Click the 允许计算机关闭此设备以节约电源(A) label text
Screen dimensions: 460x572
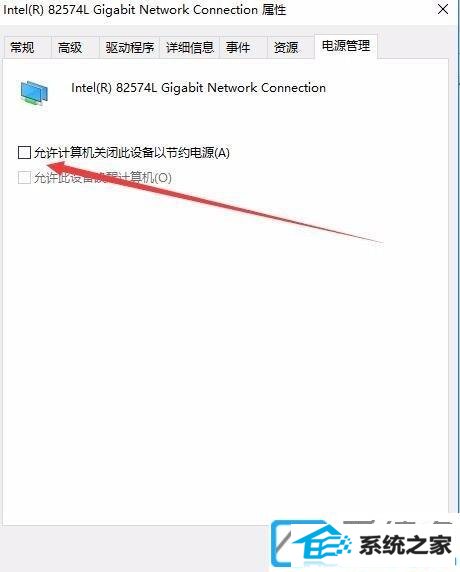tap(132, 152)
